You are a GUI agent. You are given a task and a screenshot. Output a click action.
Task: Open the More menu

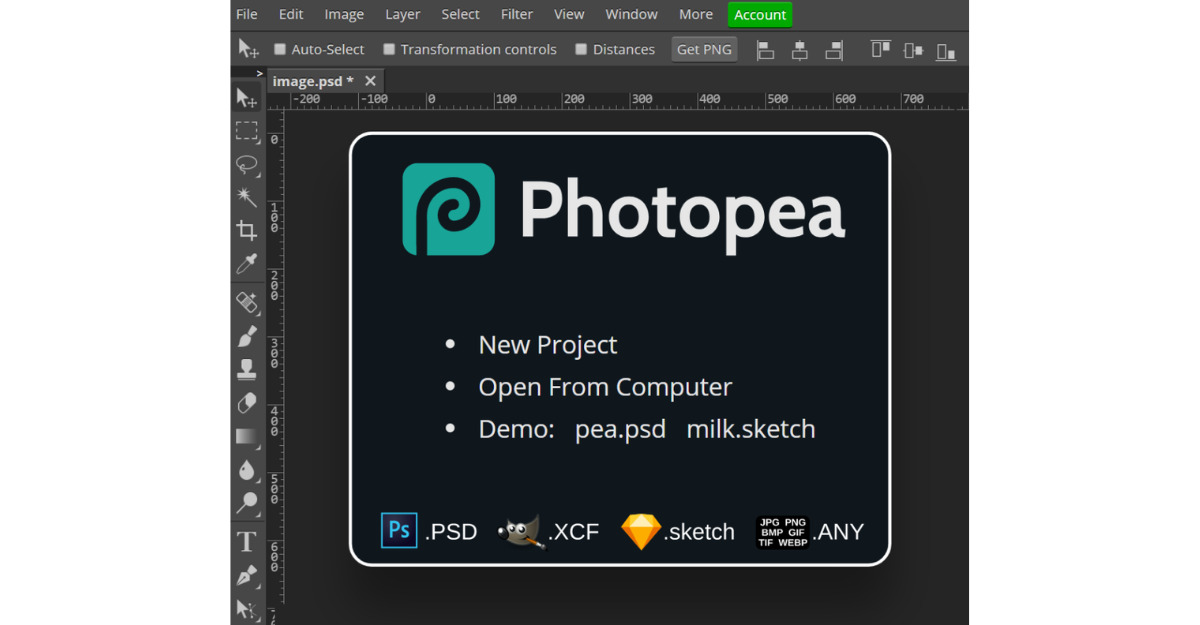click(x=696, y=14)
